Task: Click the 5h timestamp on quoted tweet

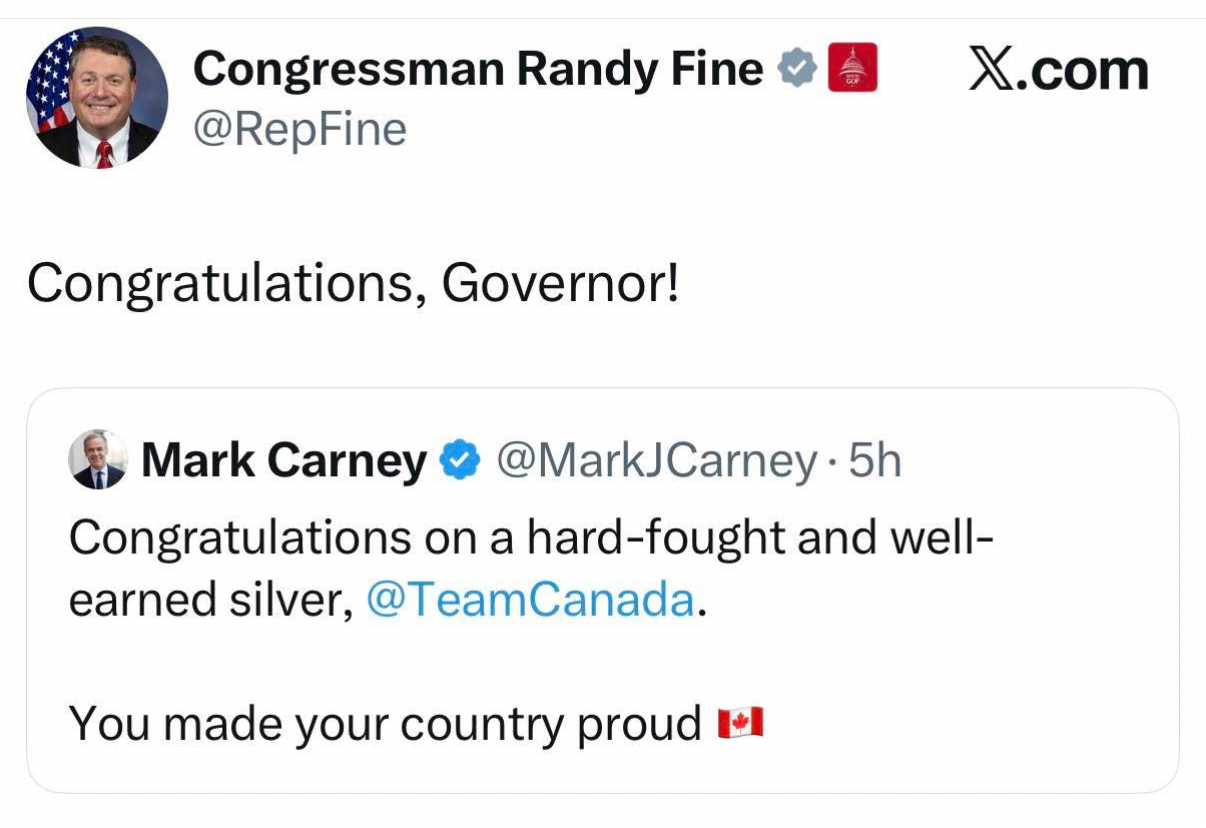Action: [x=874, y=461]
